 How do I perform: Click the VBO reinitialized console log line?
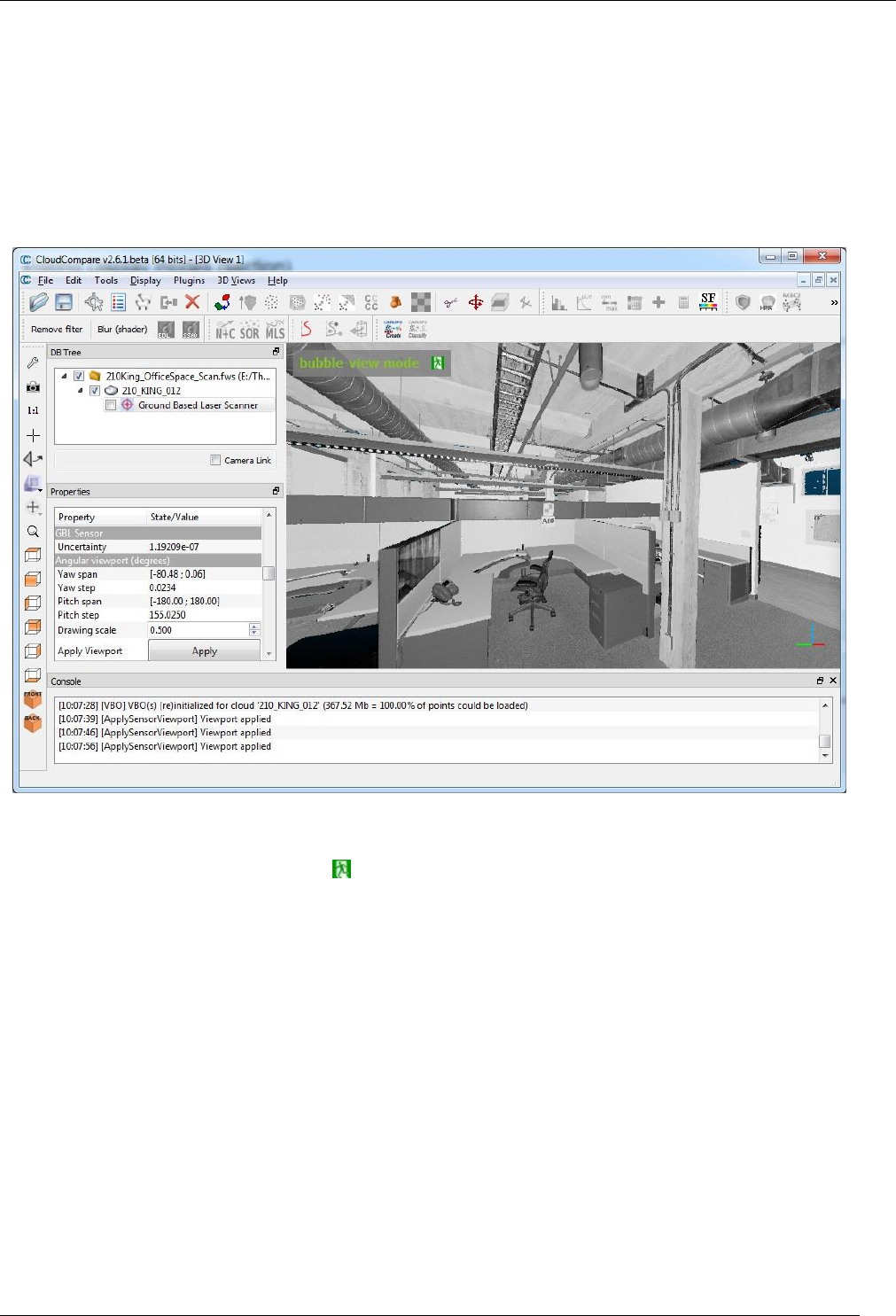tap(293, 705)
